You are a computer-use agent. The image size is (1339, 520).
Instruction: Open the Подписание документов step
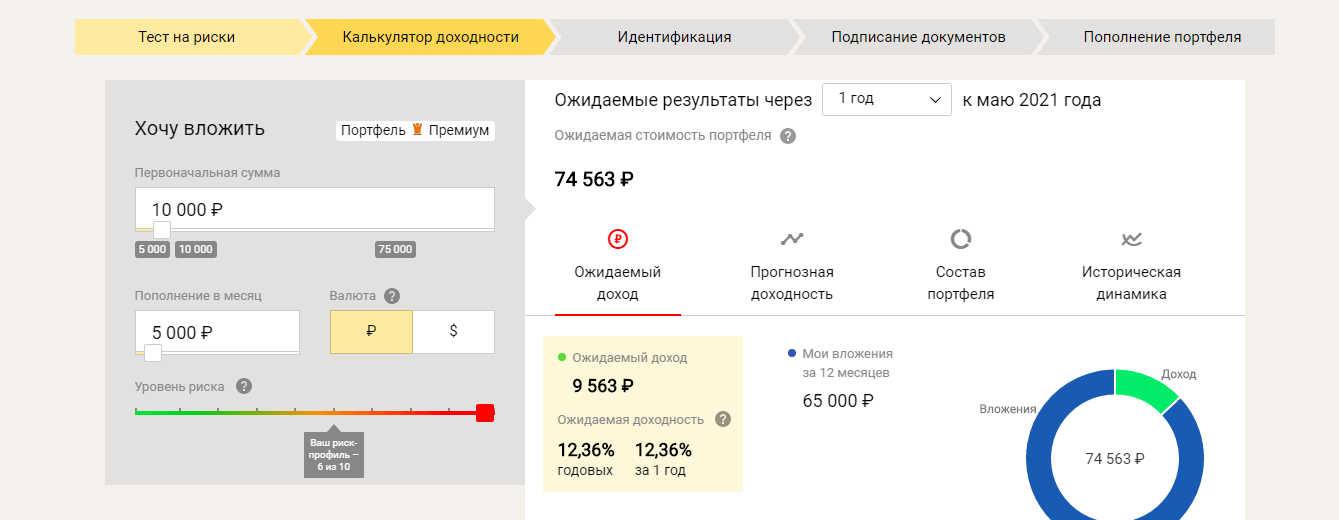[x=918, y=37]
